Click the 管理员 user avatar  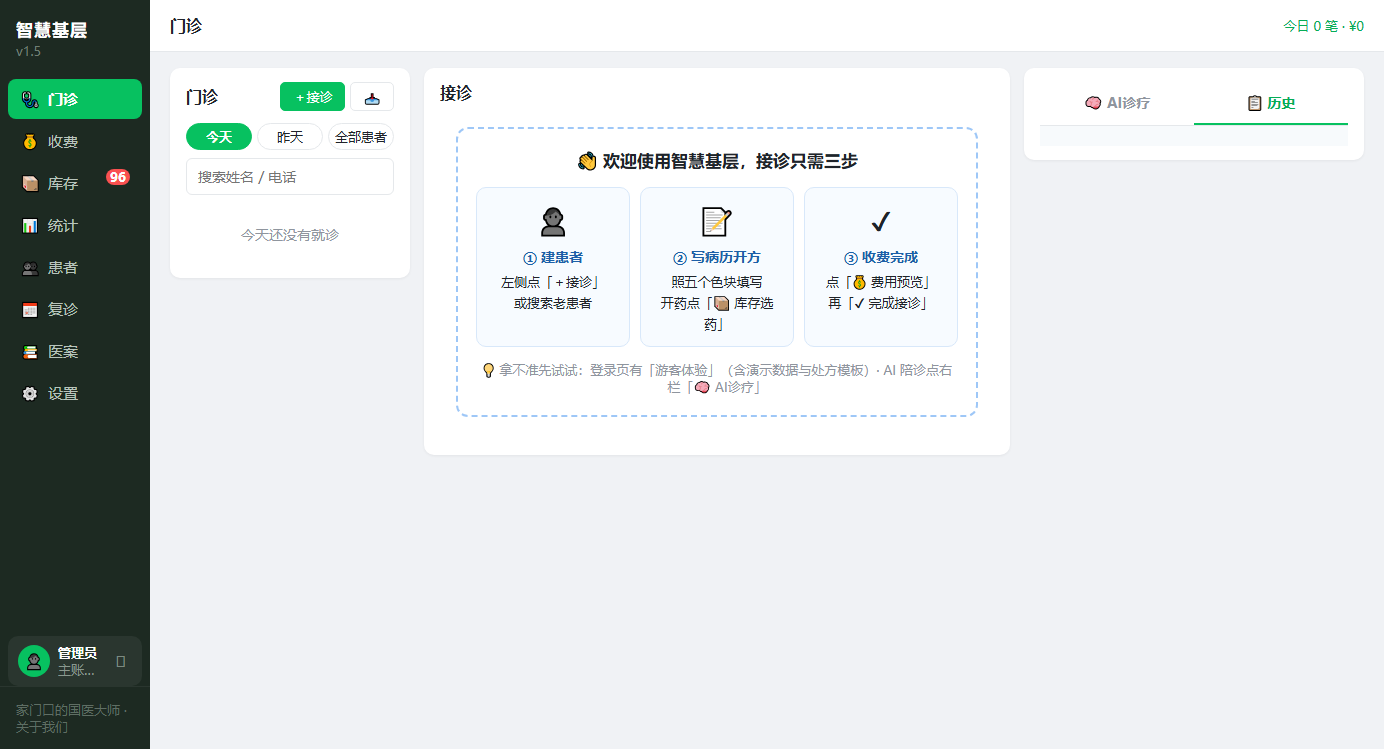(34, 661)
